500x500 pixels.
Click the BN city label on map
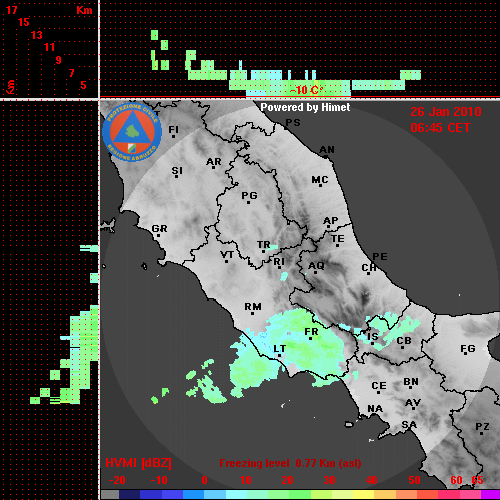(411, 382)
